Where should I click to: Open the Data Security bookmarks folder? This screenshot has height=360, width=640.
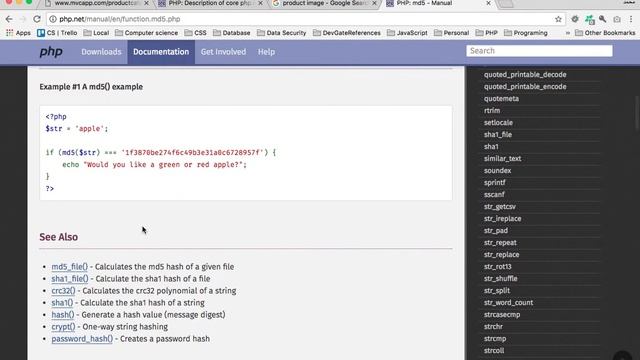(282, 33)
